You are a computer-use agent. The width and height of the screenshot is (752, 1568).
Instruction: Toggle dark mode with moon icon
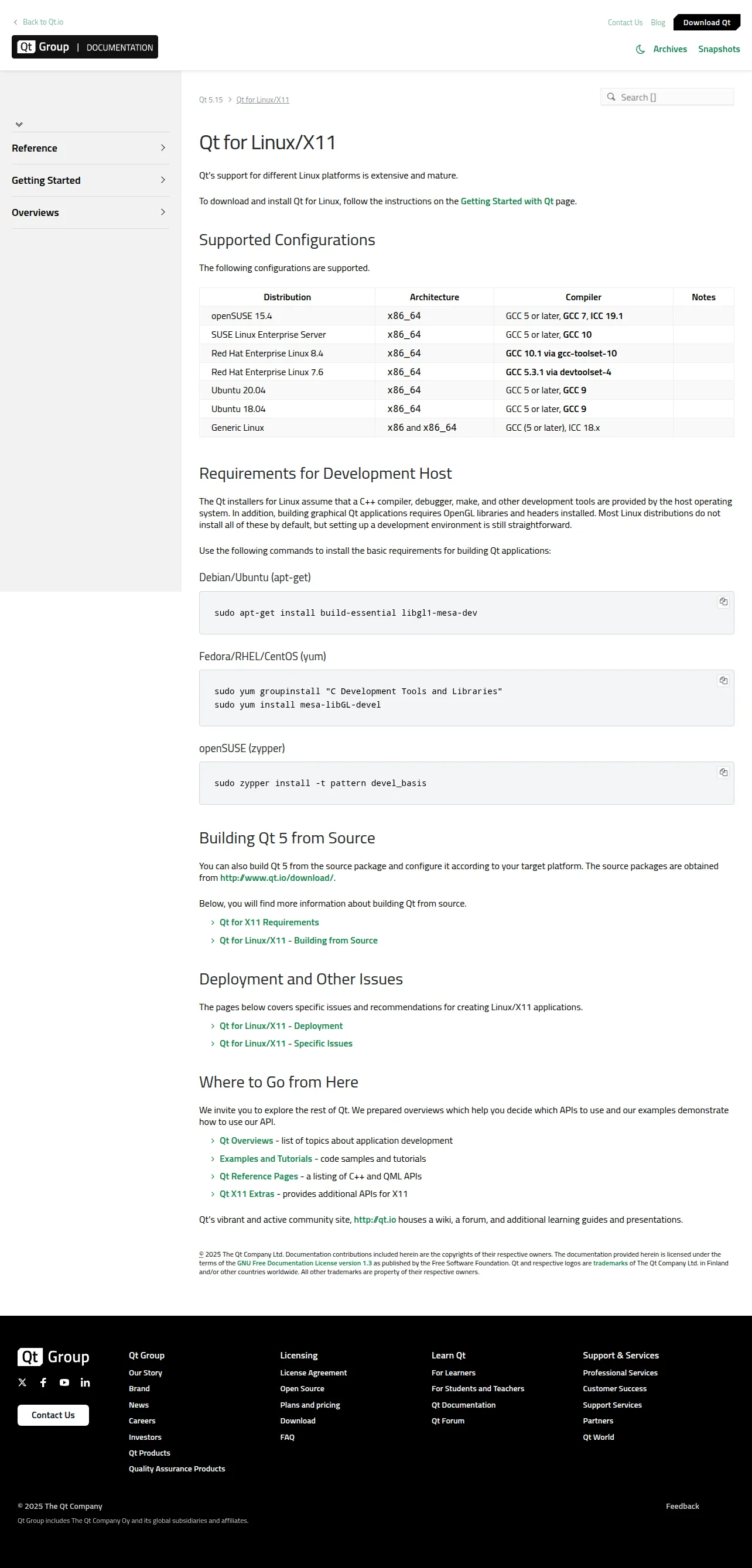click(640, 49)
